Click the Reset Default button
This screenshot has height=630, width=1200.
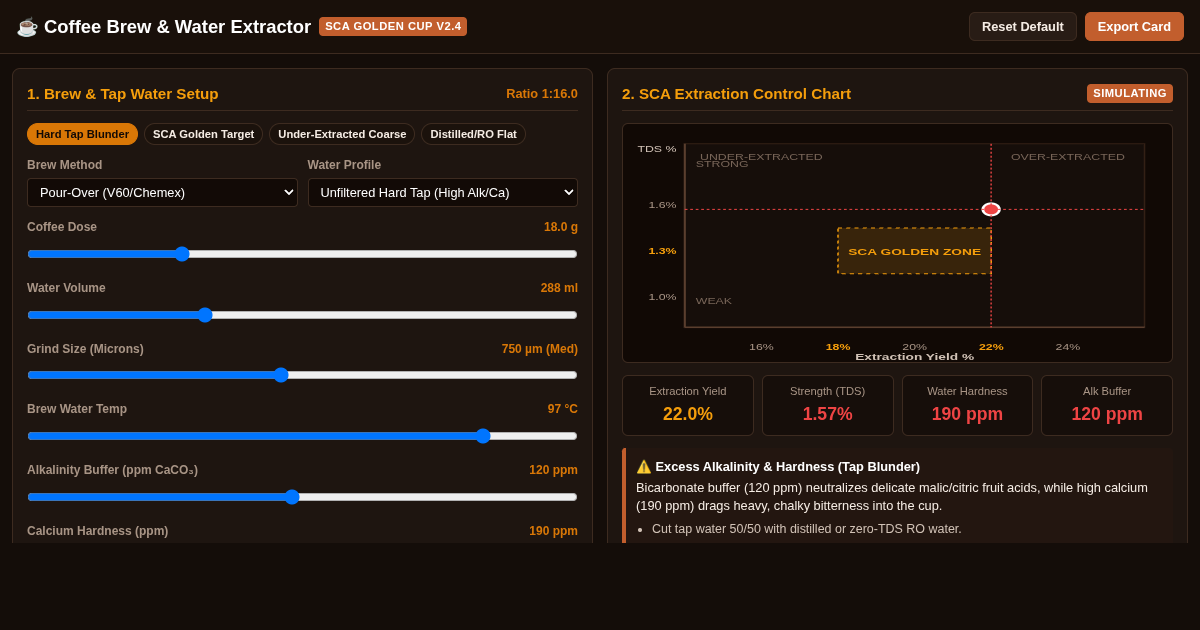pos(1023,27)
